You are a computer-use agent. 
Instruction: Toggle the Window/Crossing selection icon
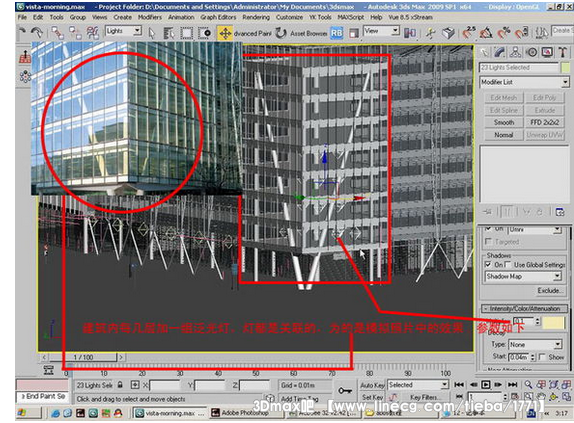[205, 33]
